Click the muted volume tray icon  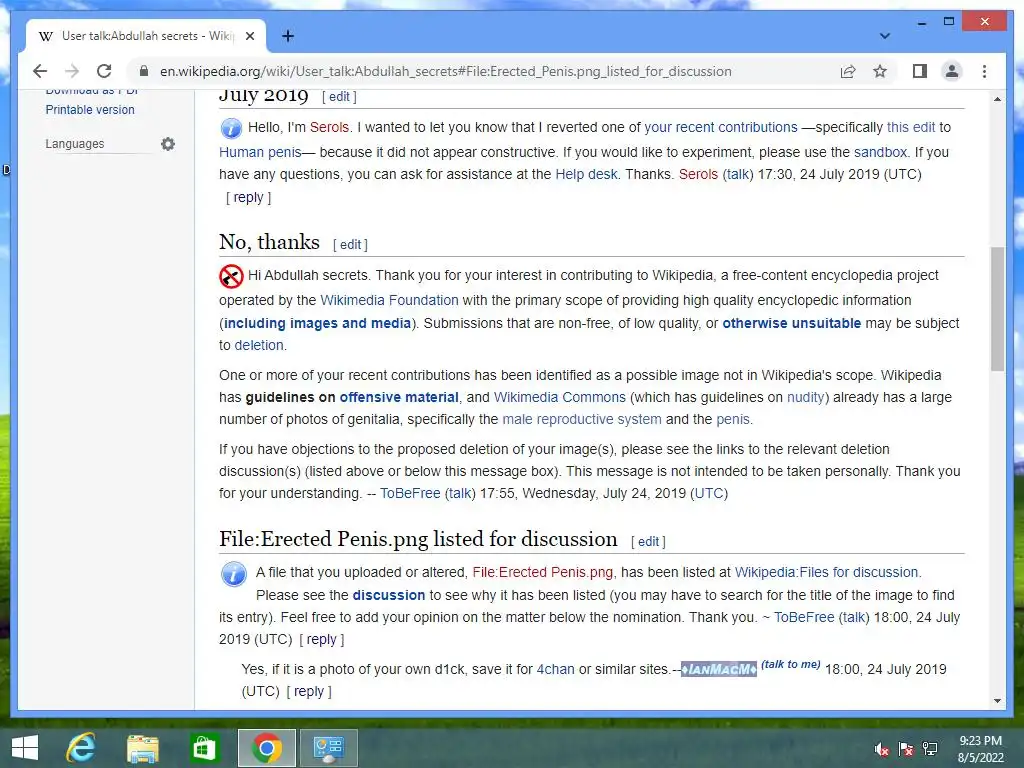[x=882, y=749]
